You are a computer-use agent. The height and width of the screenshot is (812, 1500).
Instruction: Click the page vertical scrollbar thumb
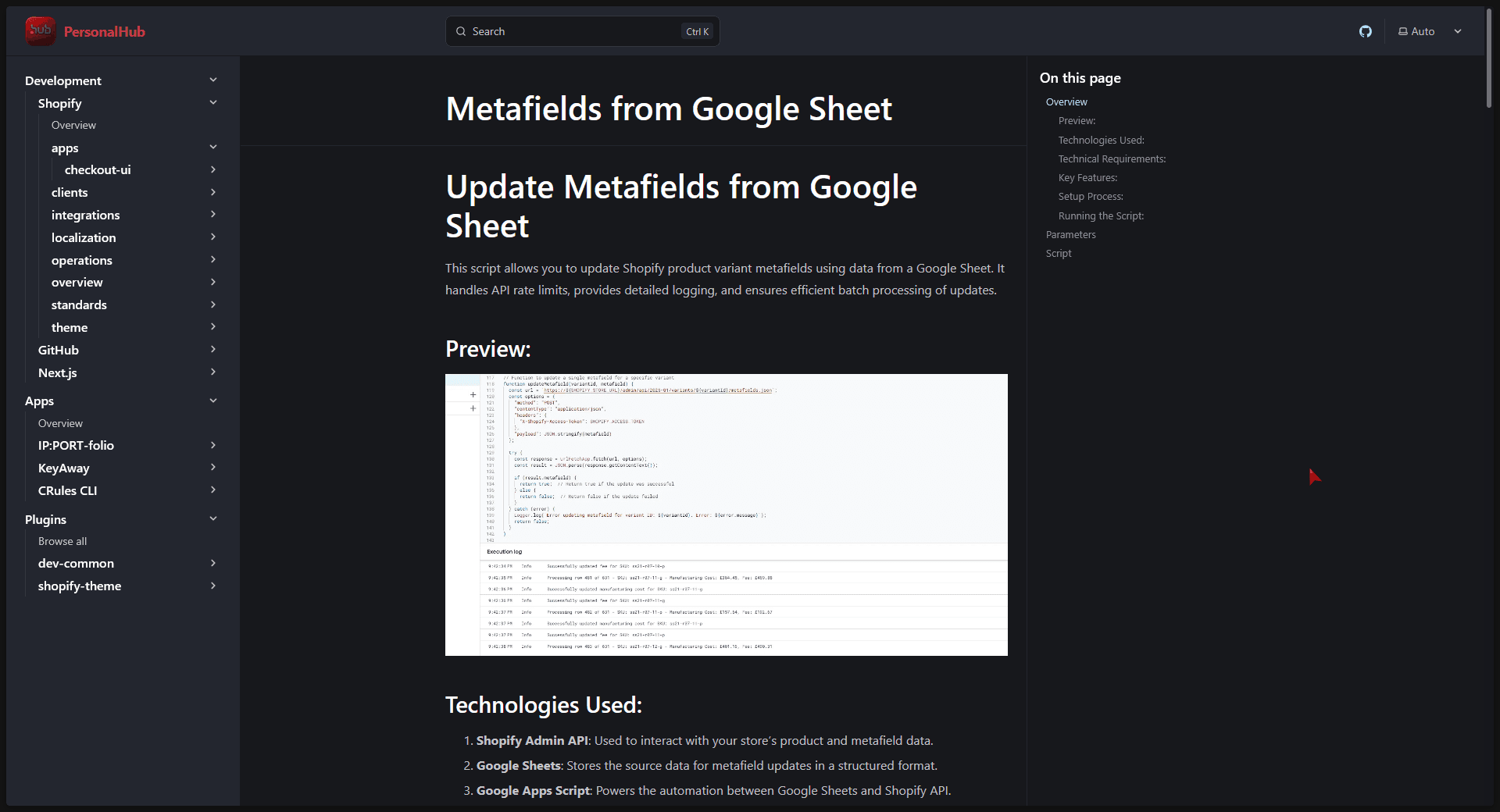1489,59
